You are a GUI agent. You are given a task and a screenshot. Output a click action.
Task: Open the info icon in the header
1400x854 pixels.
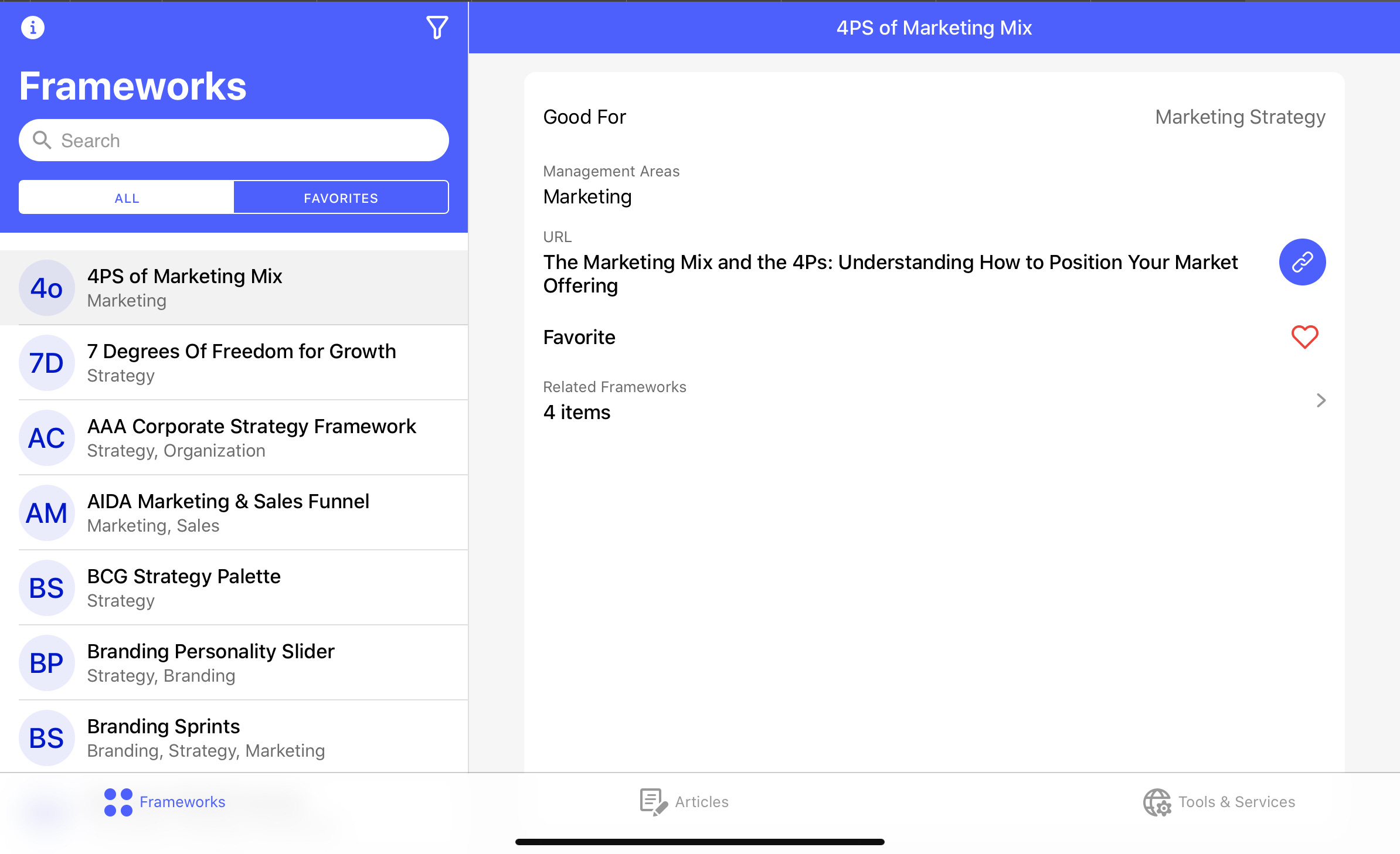[33, 28]
